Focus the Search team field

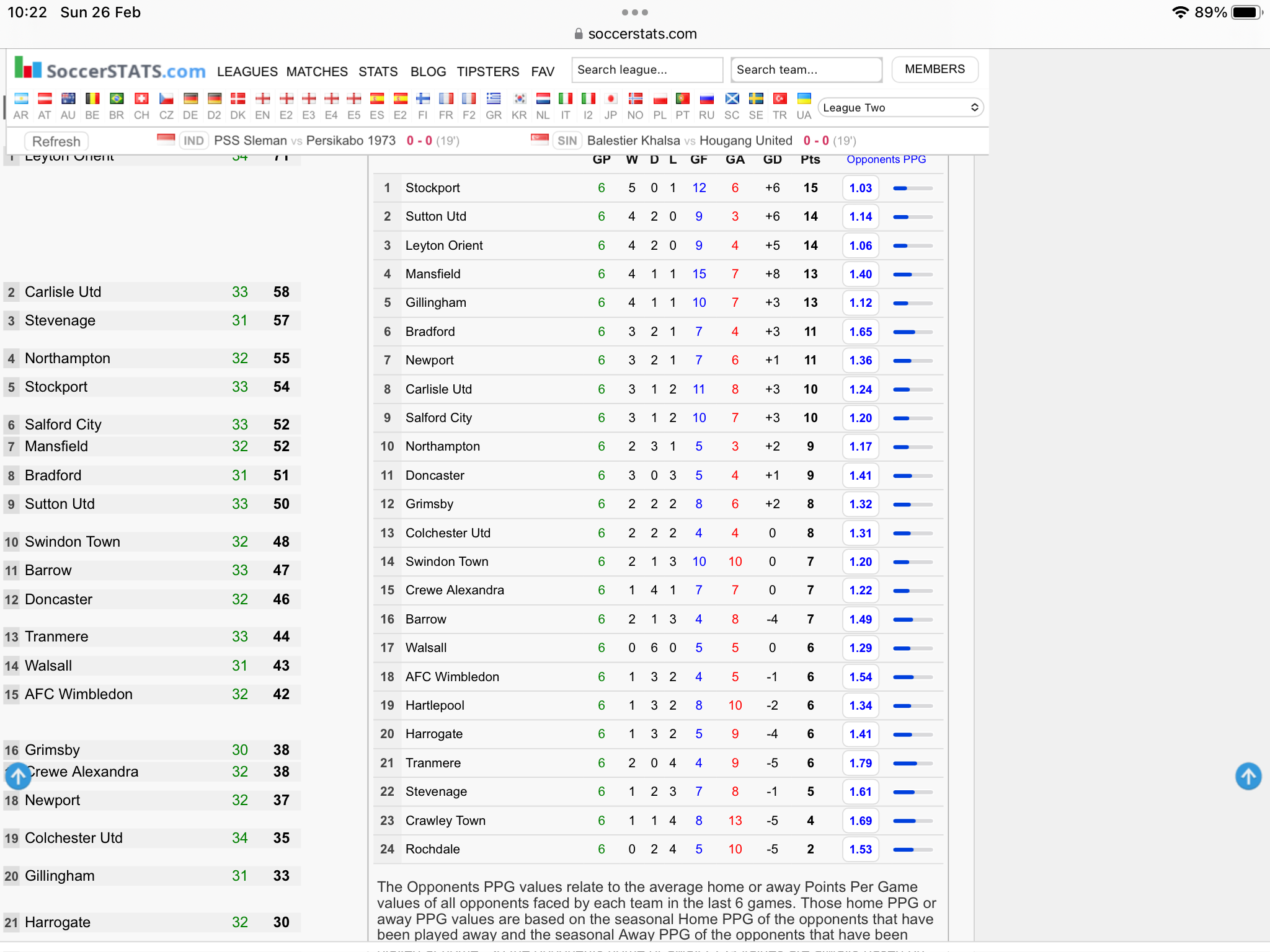(806, 69)
